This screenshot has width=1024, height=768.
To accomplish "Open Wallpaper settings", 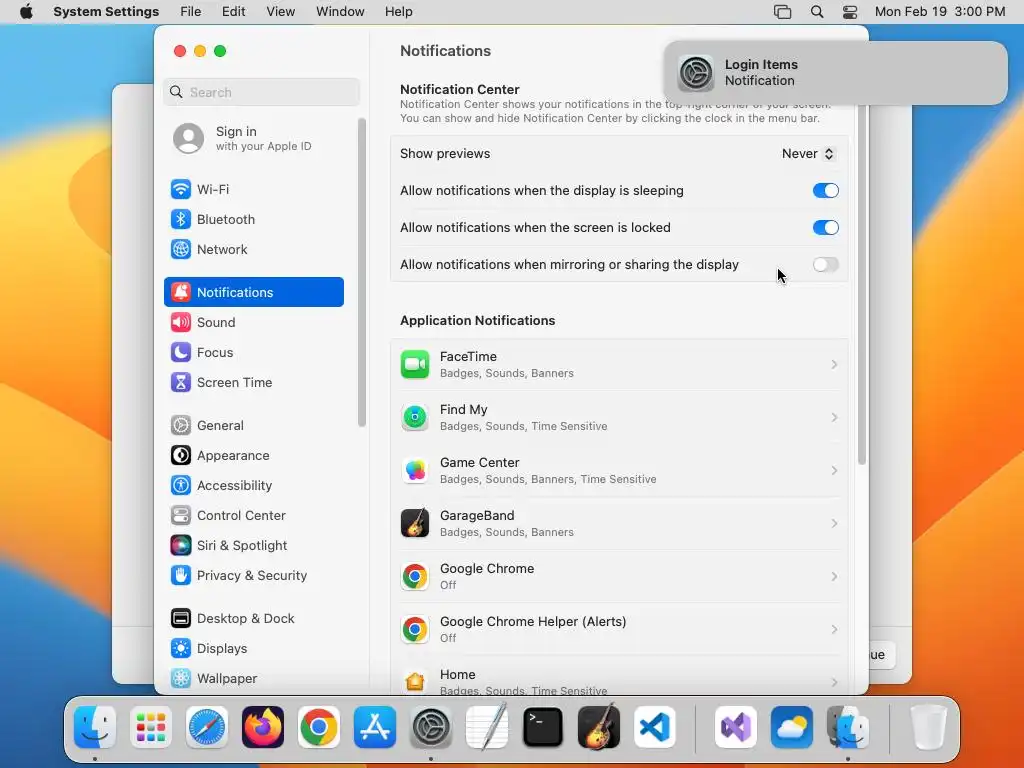I will coord(253,679).
